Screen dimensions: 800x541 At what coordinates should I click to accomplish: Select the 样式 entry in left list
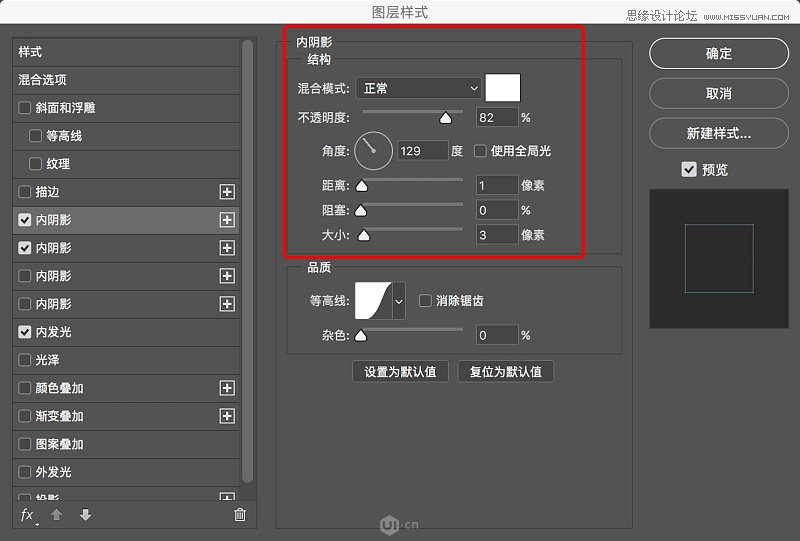[x=126, y=52]
